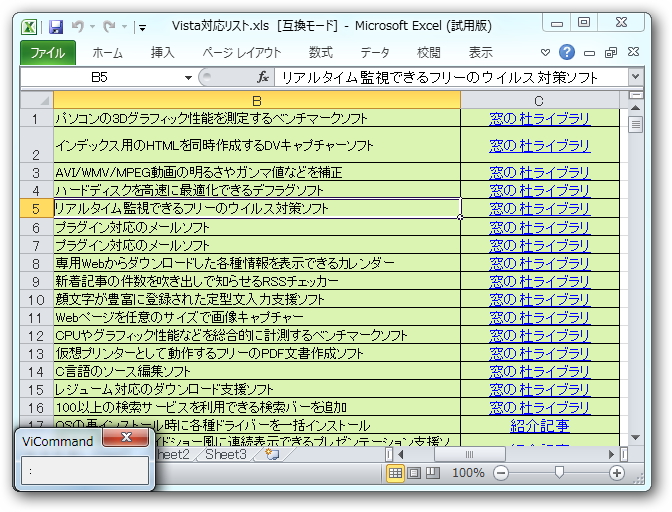Click the Redo arrow icon

click(109, 27)
